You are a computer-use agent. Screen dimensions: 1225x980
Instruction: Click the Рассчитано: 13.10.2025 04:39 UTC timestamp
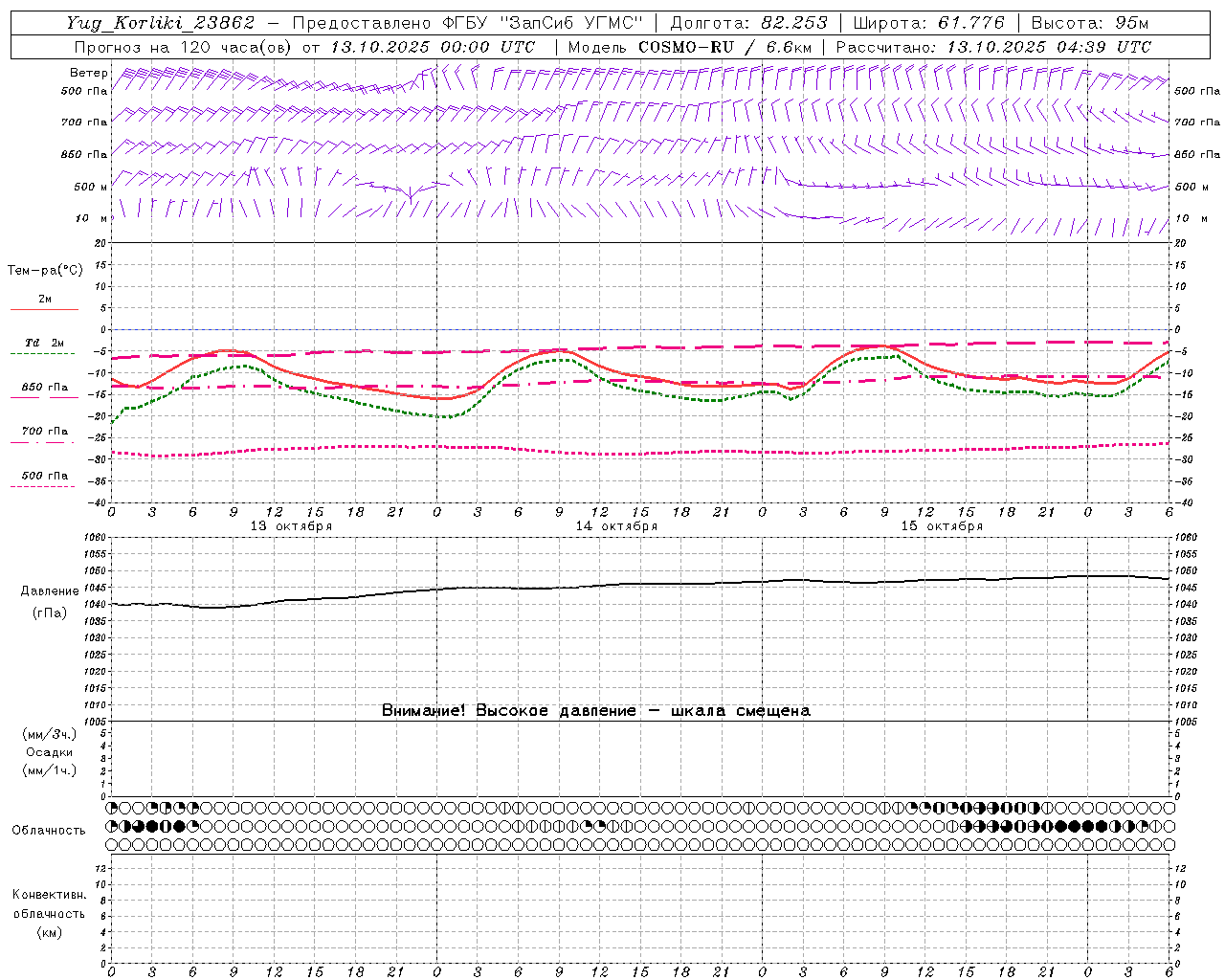coord(993,47)
